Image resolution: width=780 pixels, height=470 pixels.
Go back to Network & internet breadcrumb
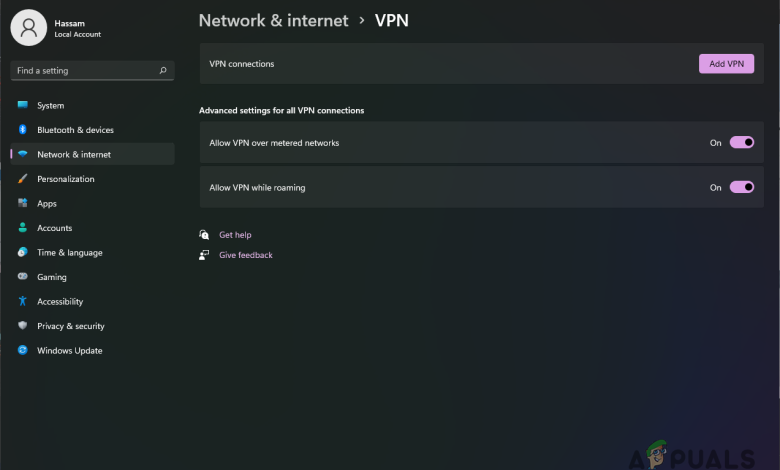point(273,20)
